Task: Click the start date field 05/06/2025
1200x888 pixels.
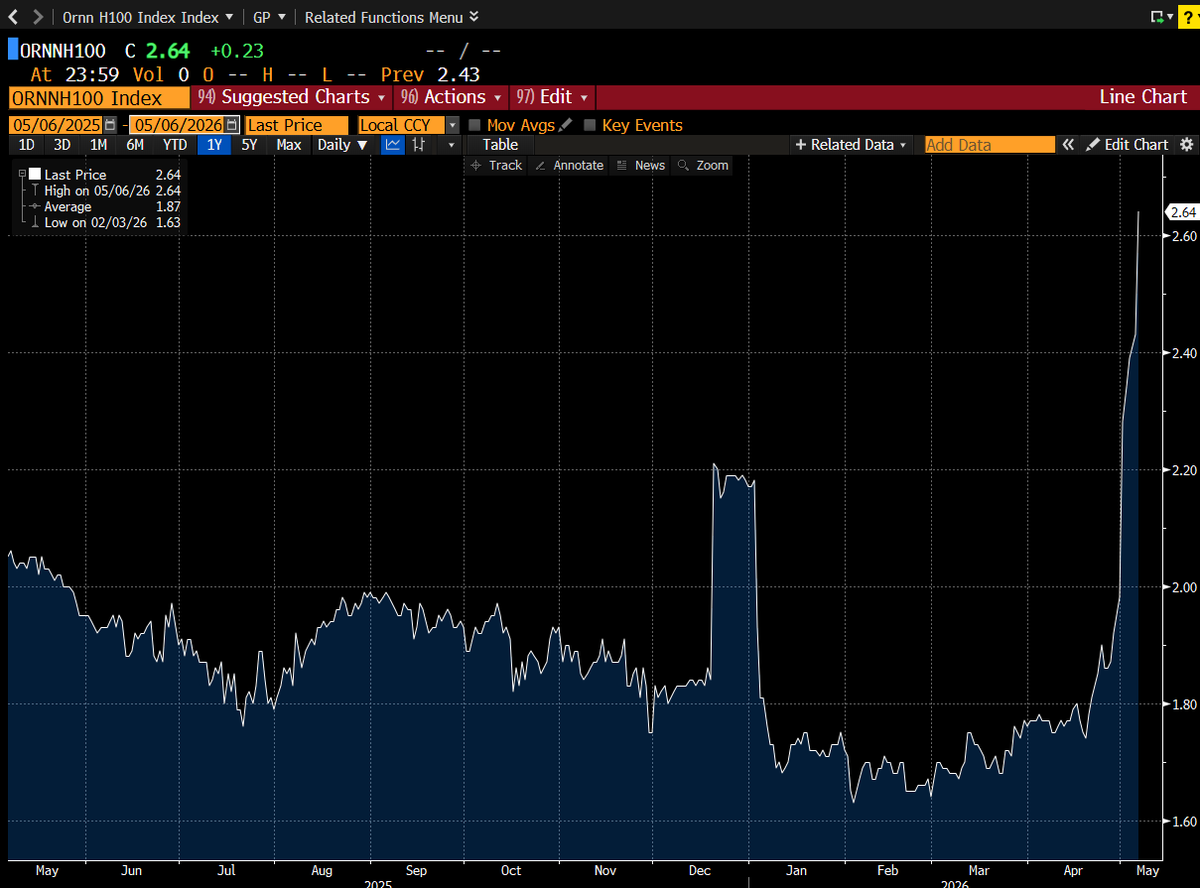Action: click(56, 125)
